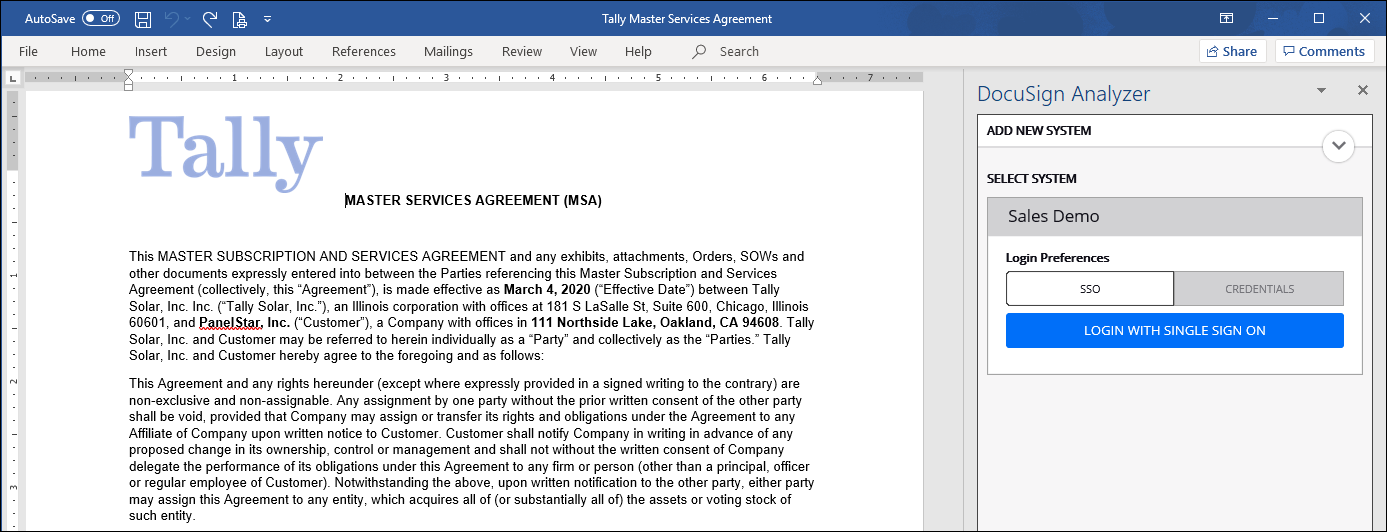Open the References ribbon tab
Viewport: 1387px width, 532px height.
click(363, 52)
